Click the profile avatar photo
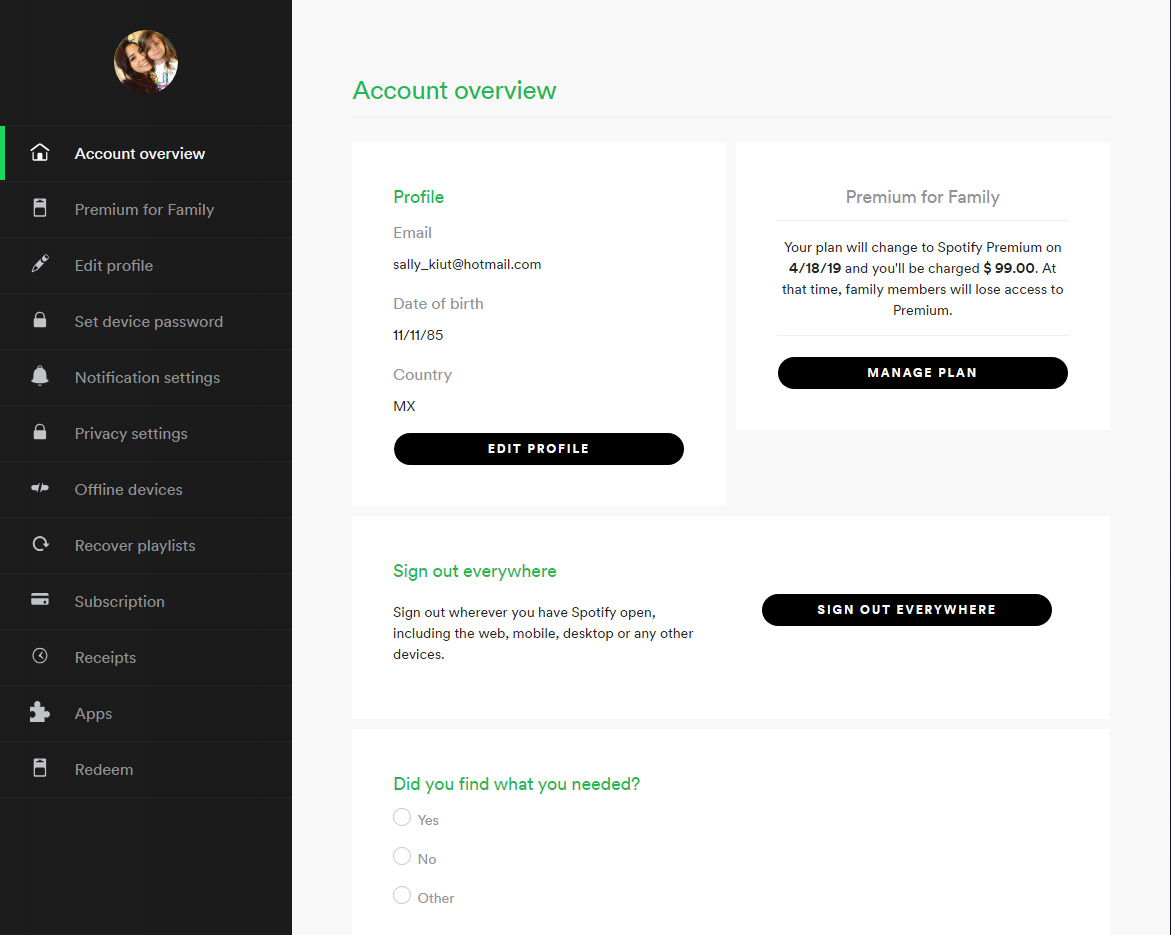 (x=146, y=62)
